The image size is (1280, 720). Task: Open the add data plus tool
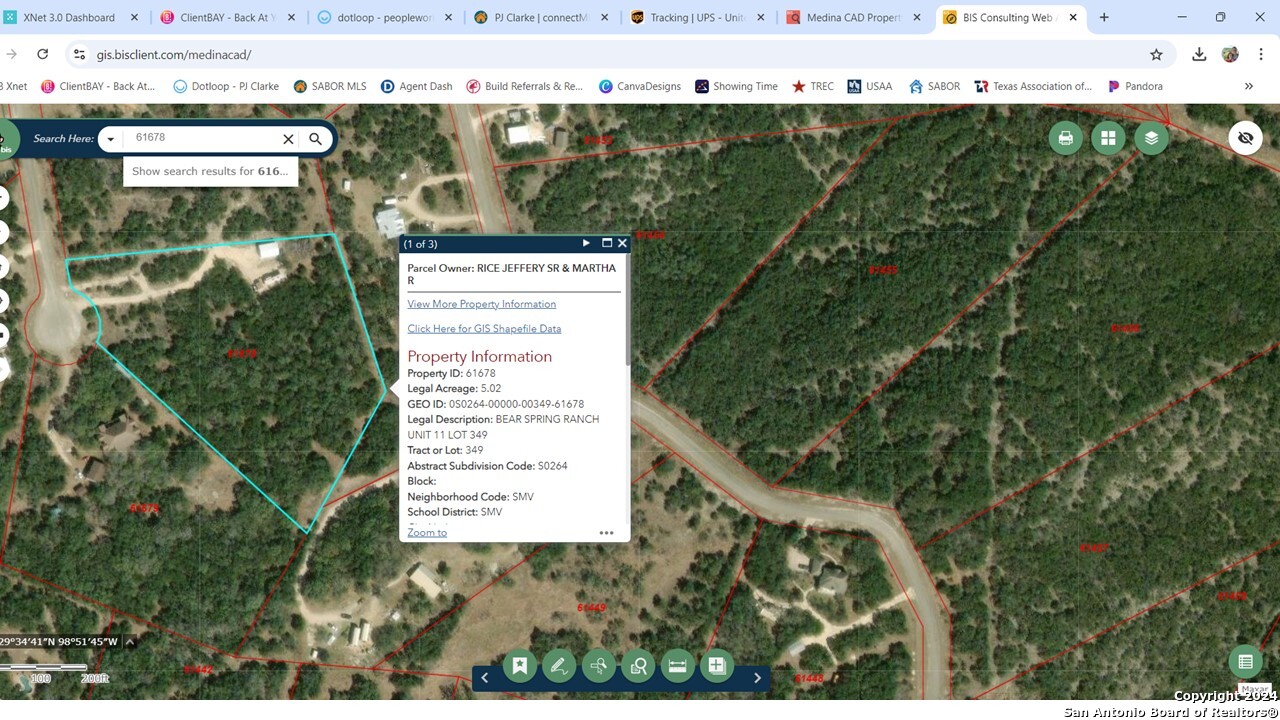717,665
